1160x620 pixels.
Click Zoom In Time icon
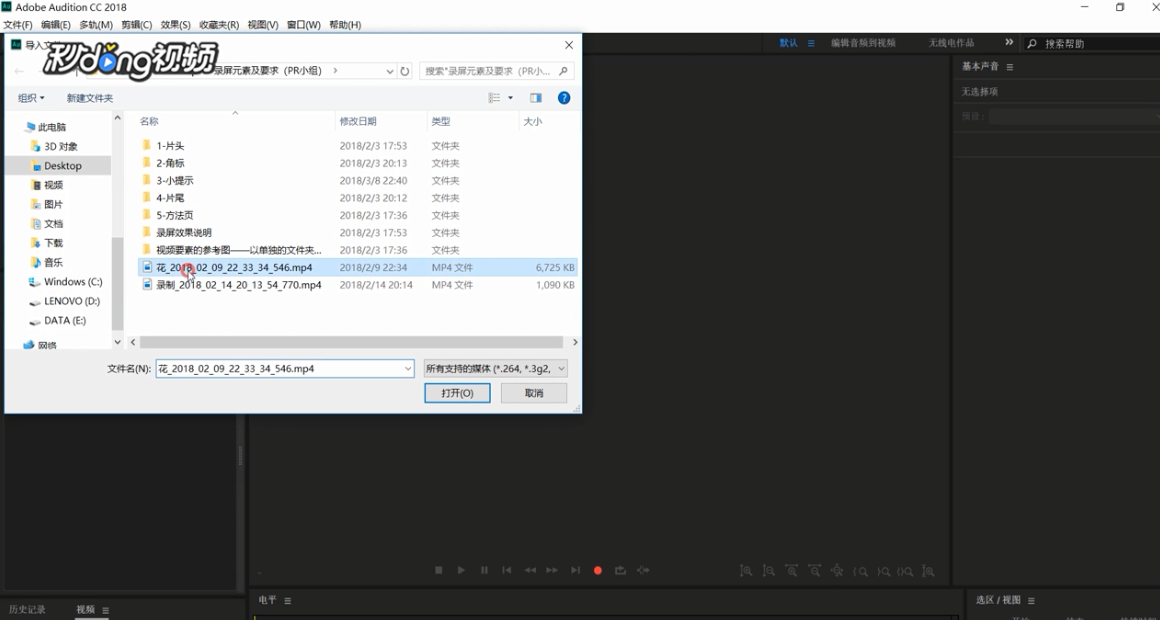(x=792, y=571)
